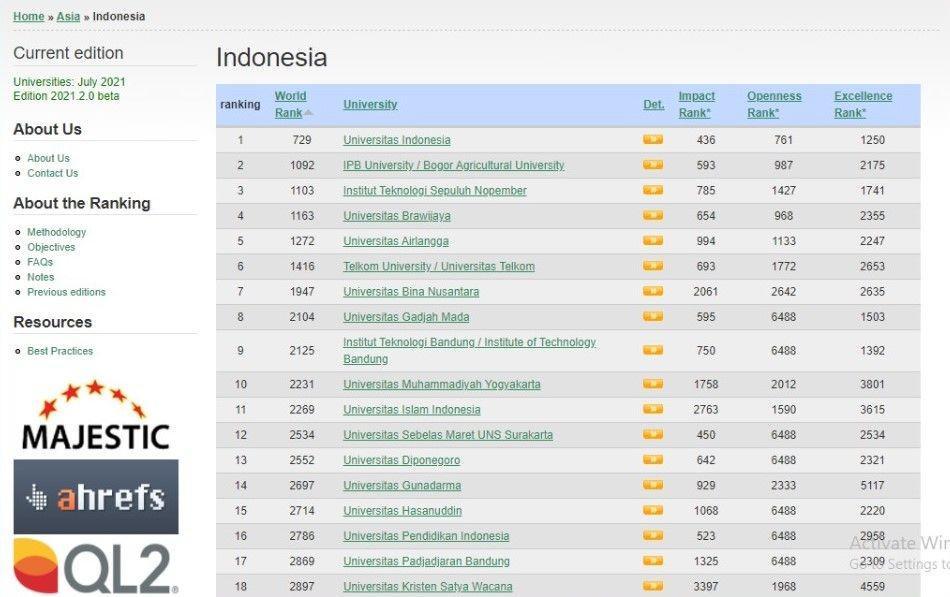Open Institut Teknologi Sepuluh Nopember link
The width and height of the screenshot is (950, 597).
click(434, 190)
